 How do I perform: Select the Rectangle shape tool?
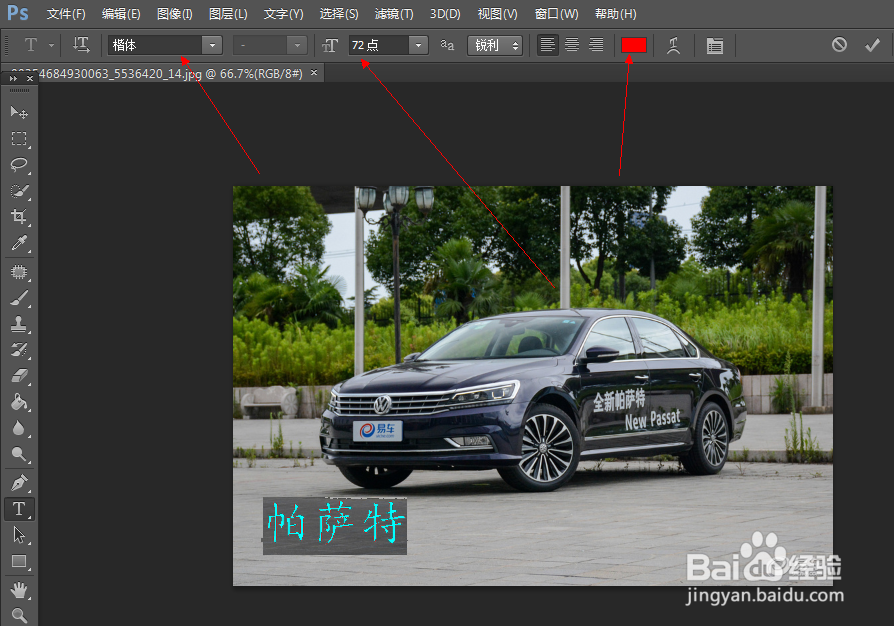19,562
